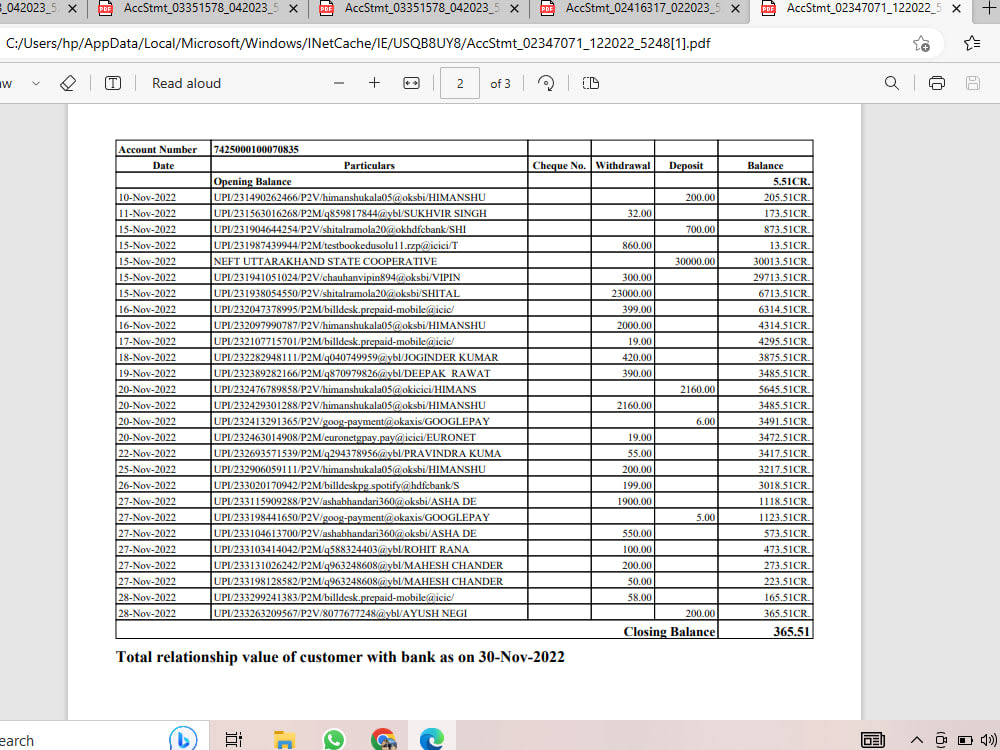Image resolution: width=1000 pixels, height=750 pixels.
Task: Click the closing balance value 365.51
Action: point(791,631)
